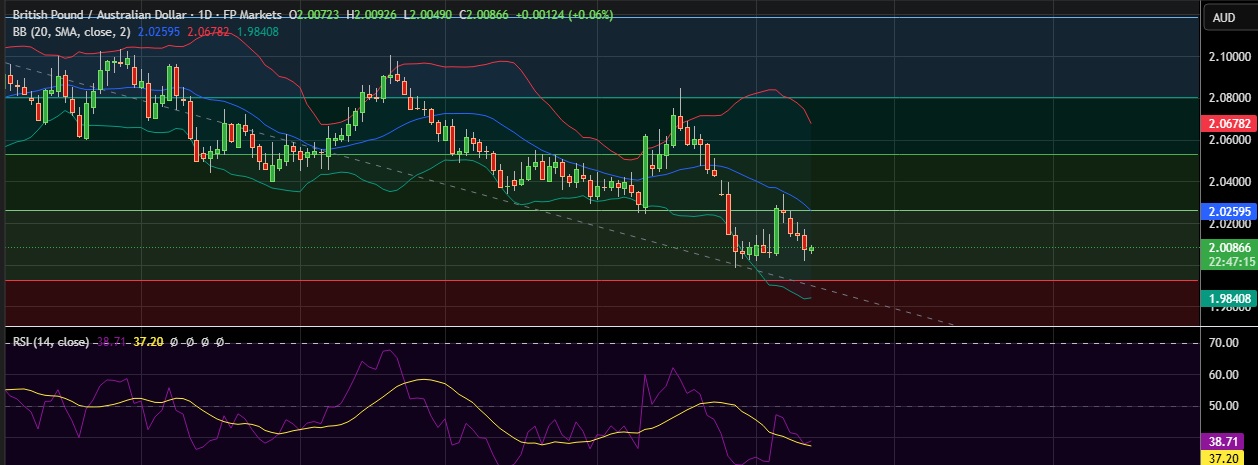Click the green 2.00866 last price tag
Screen dimensions: 1258x465
point(1230,246)
